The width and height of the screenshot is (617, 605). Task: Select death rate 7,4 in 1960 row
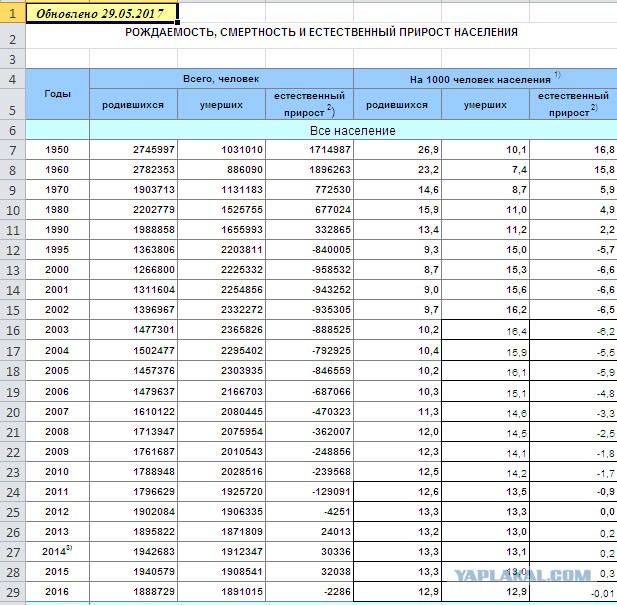[486, 170]
